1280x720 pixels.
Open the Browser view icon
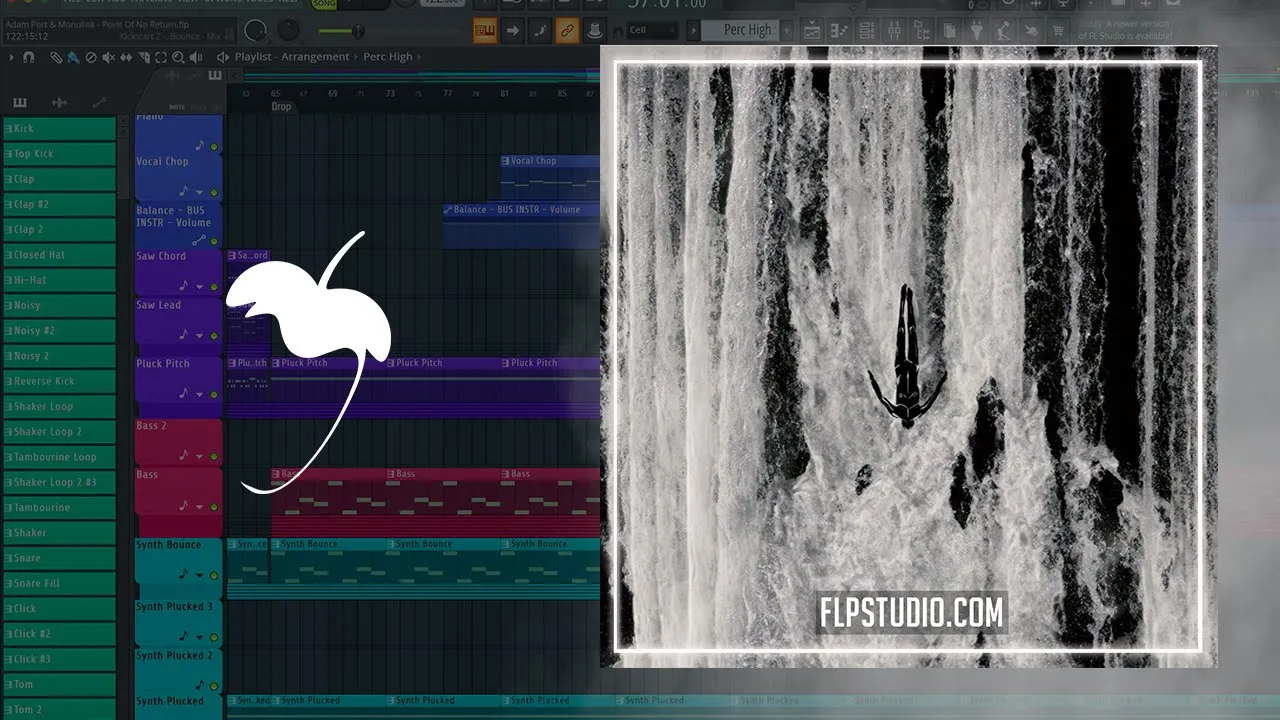920,31
